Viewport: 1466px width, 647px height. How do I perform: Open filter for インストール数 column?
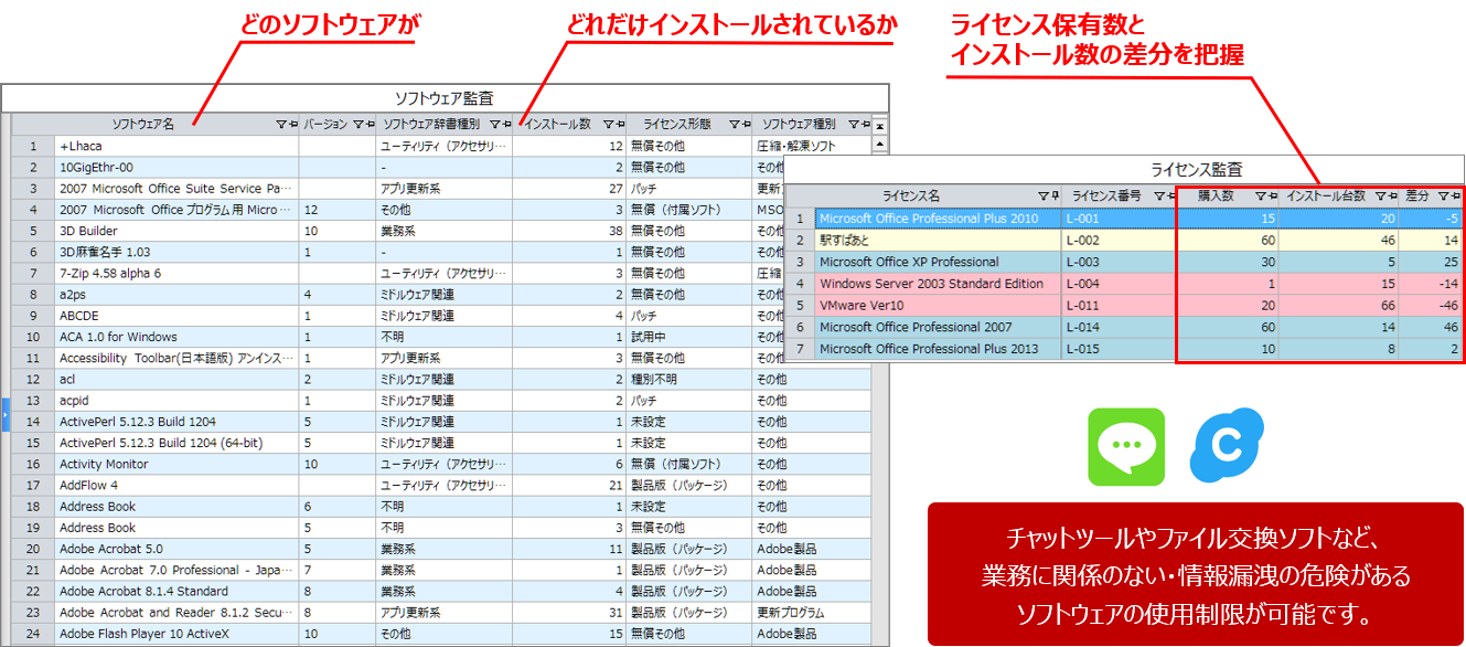608,125
